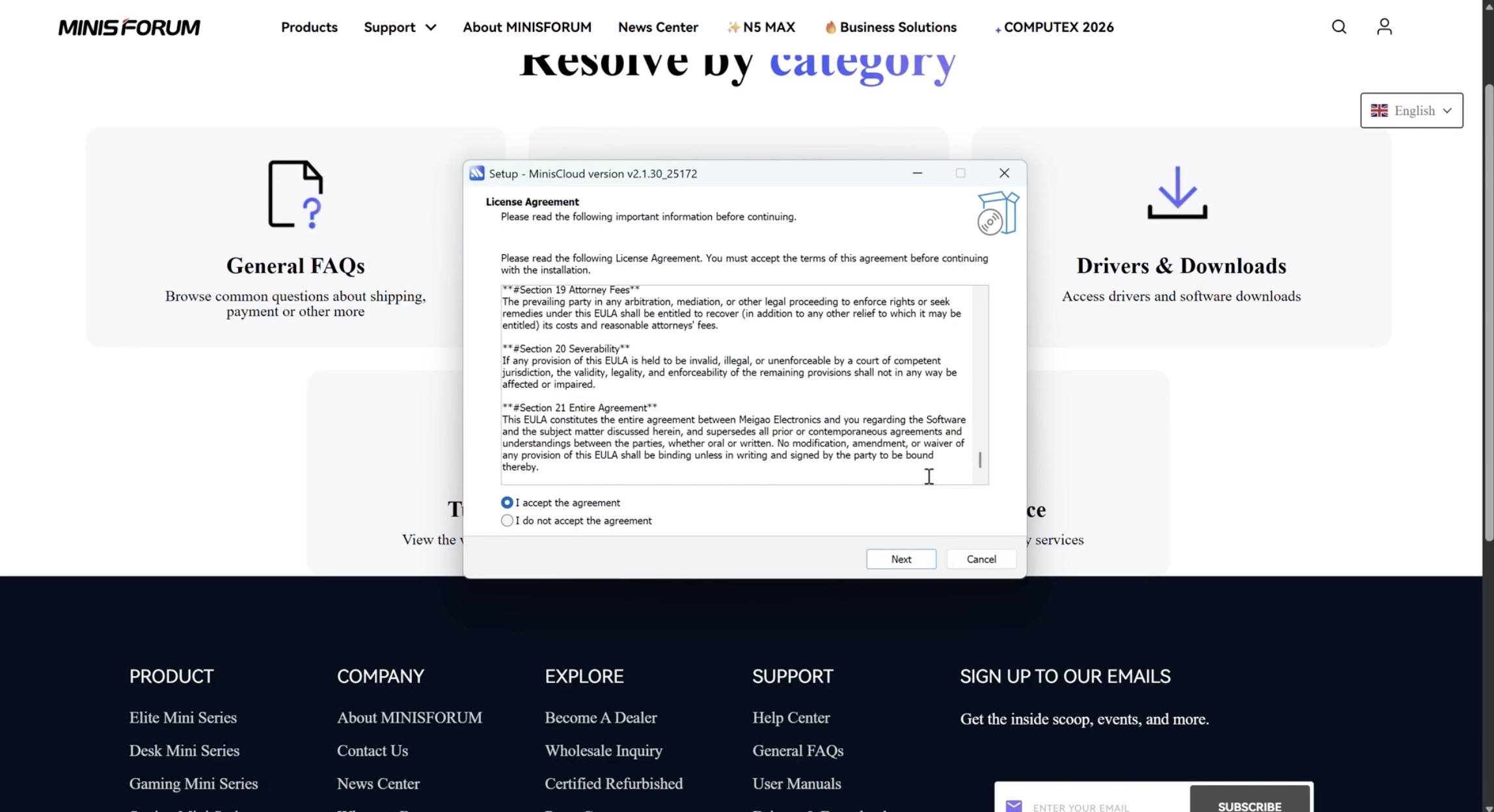The height and width of the screenshot is (812, 1494).
Task: Click the installer box disc icon
Action: point(998,213)
